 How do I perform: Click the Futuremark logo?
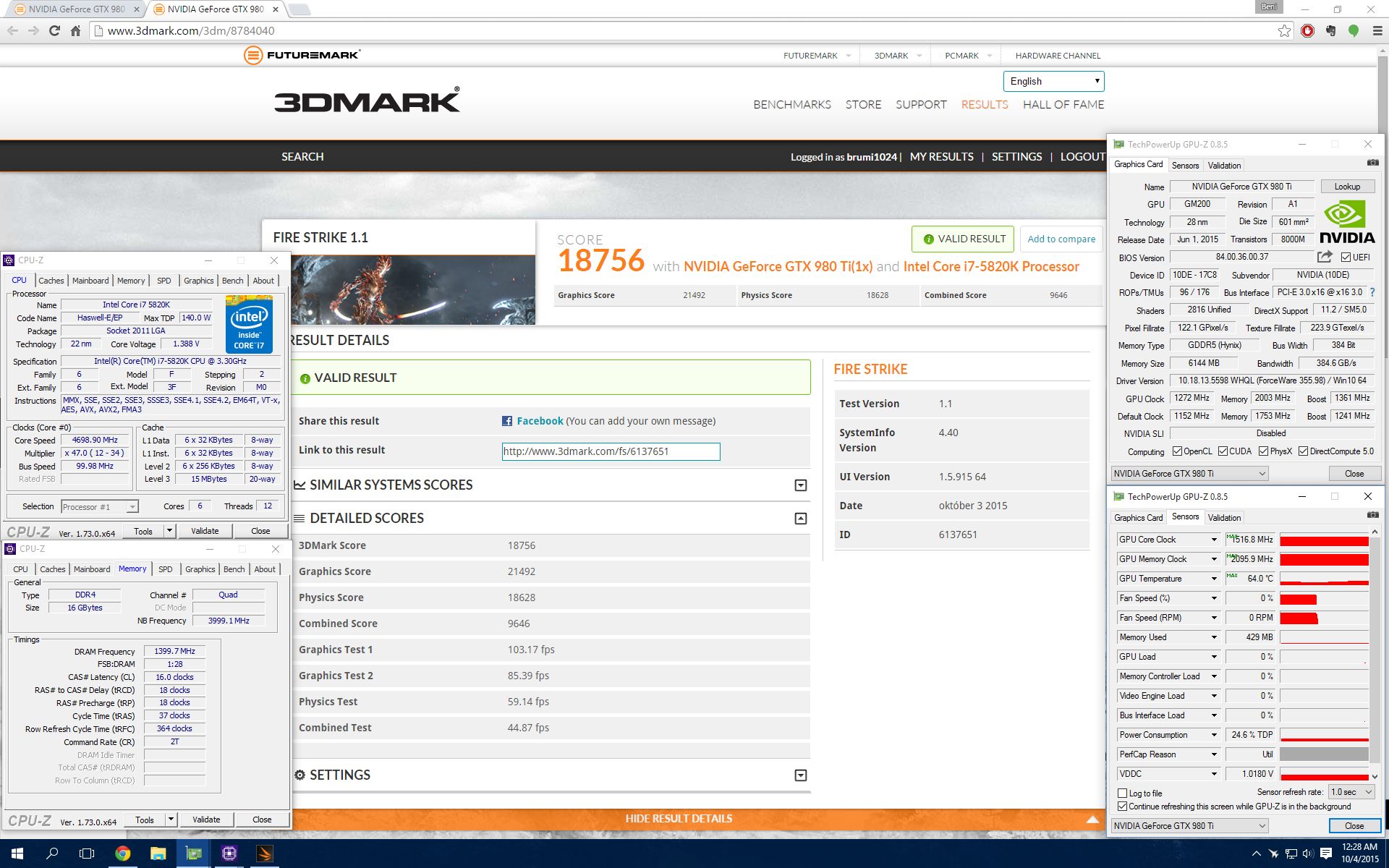tap(302, 55)
